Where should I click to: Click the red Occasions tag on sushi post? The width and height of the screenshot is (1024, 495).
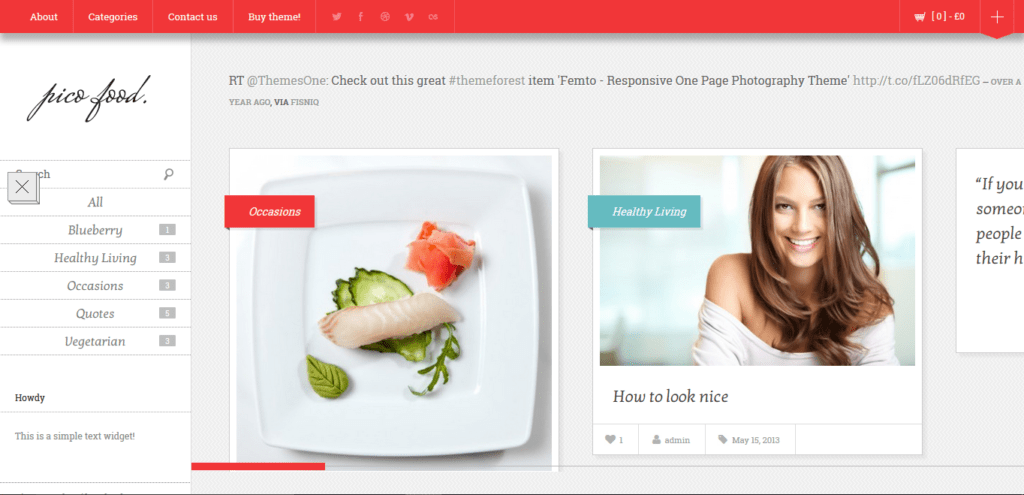click(270, 212)
